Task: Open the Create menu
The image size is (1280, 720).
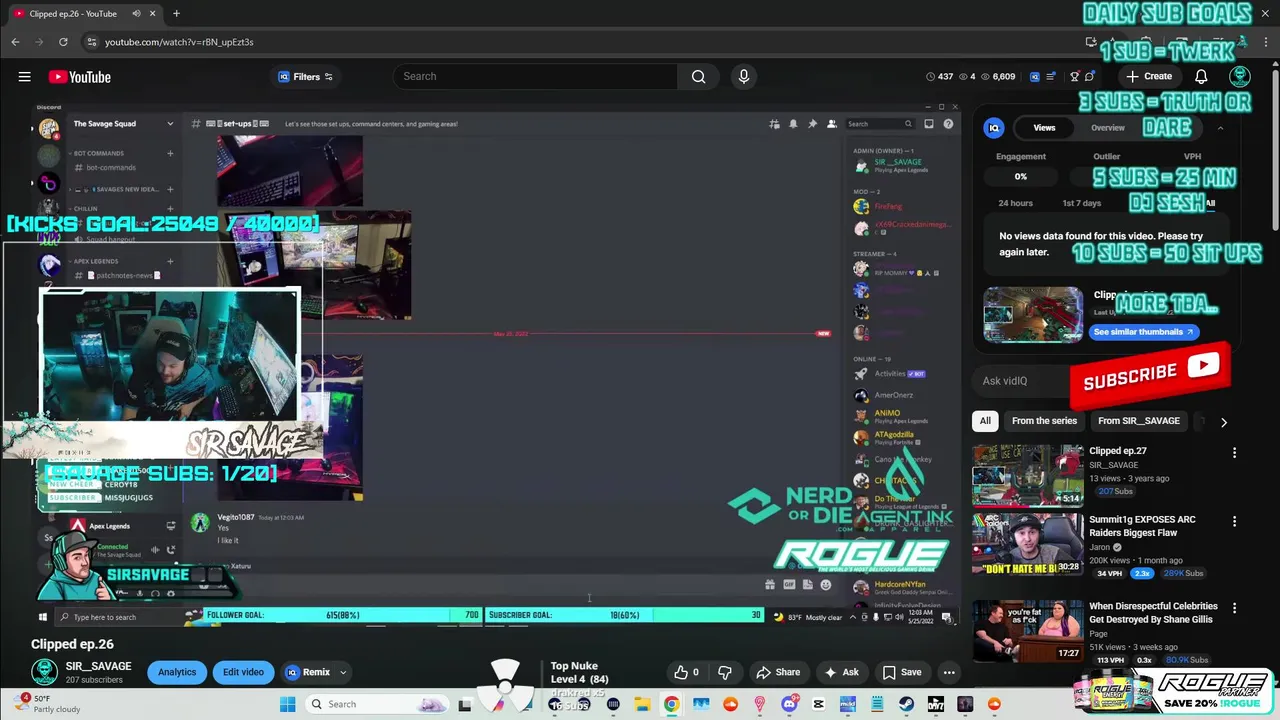Action: pyautogui.click(x=1149, y=76)
